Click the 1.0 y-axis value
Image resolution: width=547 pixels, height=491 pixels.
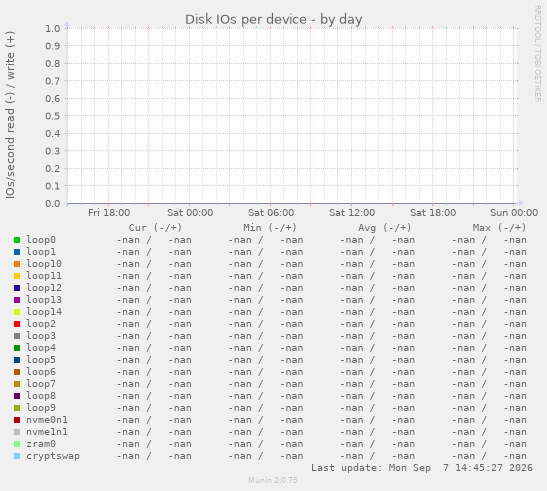(x=53, y=28)
